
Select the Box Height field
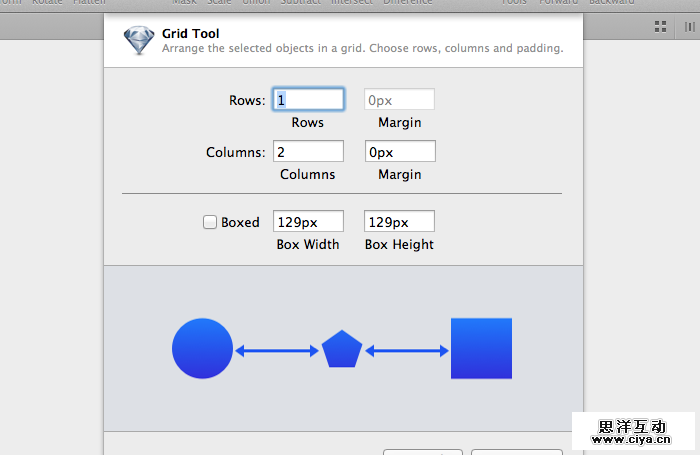click(x=399, y=222)
